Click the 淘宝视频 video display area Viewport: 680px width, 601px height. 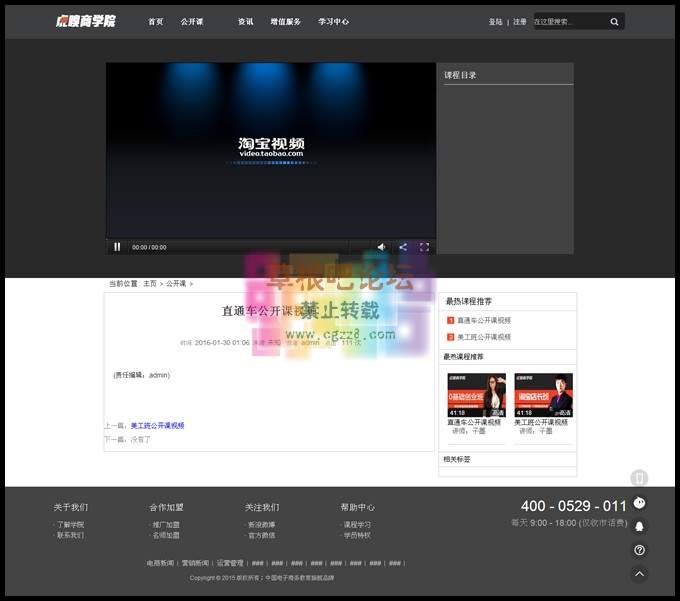[x=271, y=150]
